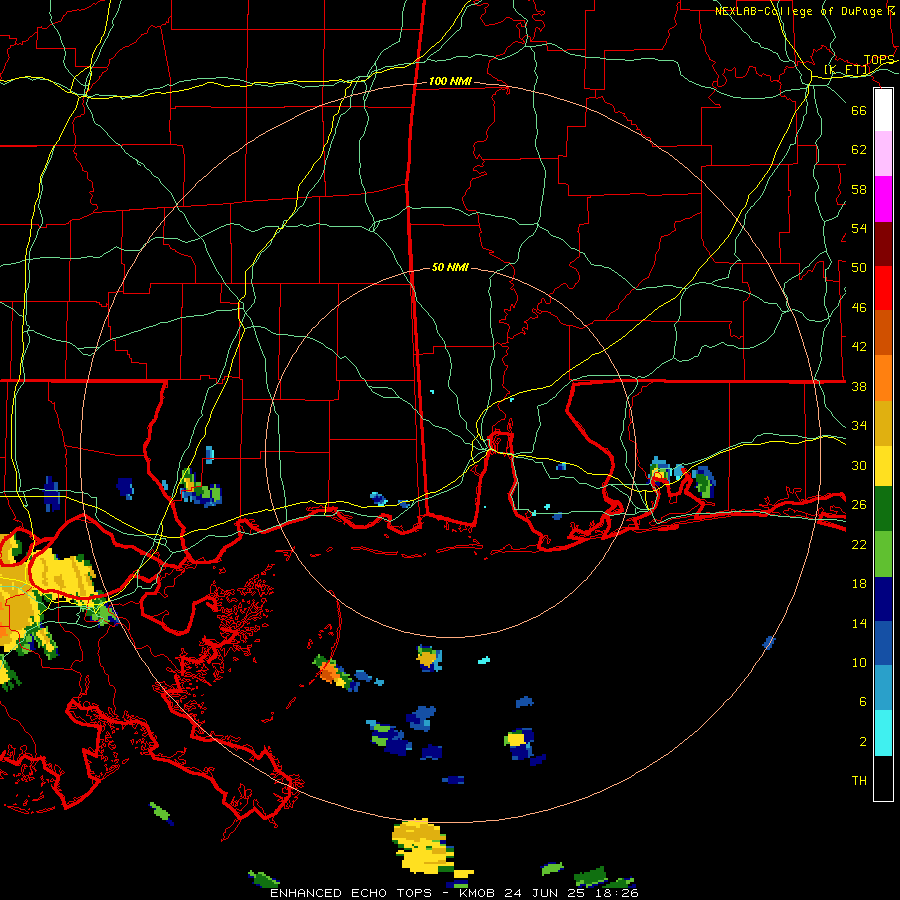Select the dark green legend swatch

883,509
